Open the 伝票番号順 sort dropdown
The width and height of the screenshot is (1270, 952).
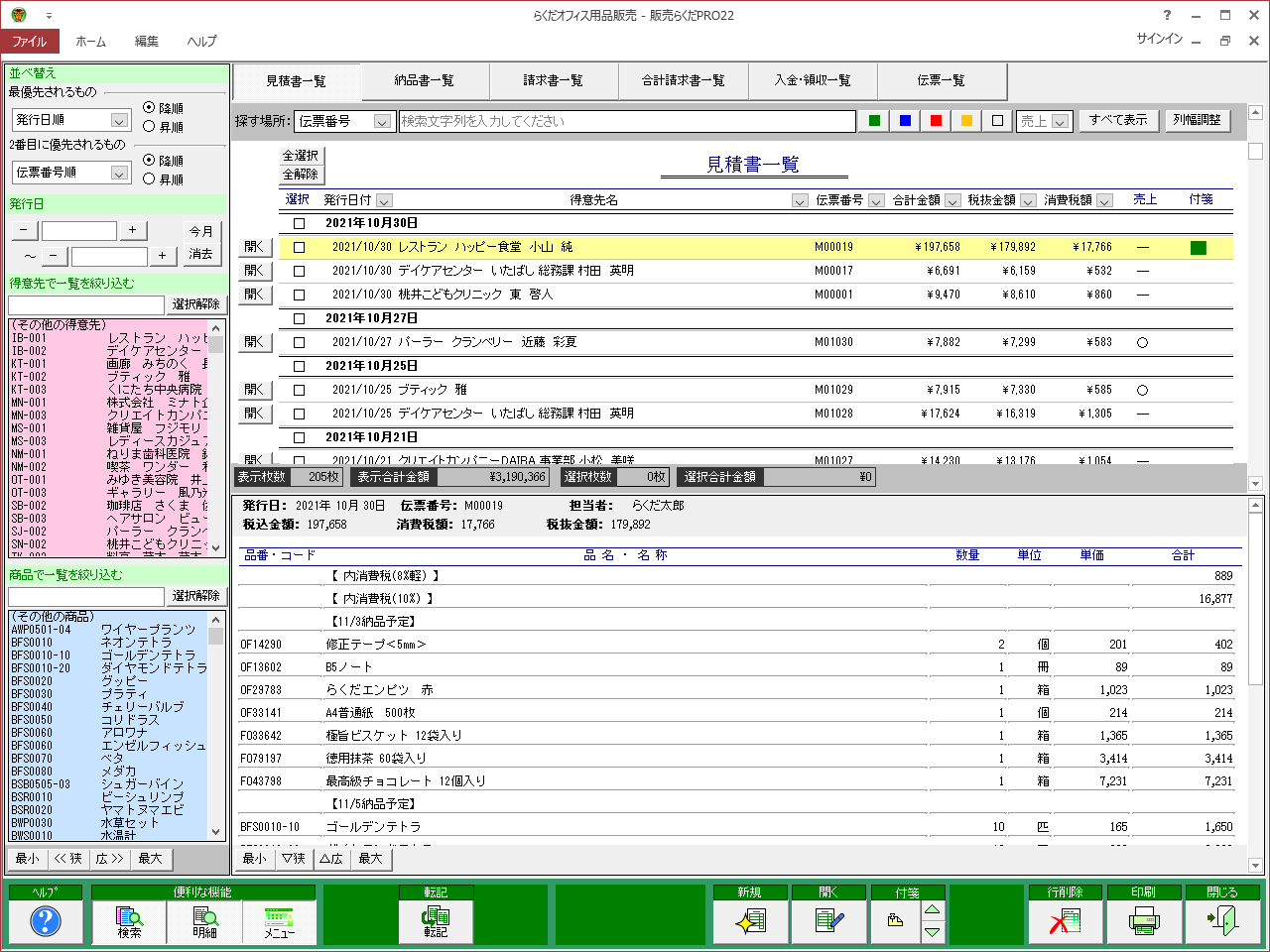click(119, 173)
